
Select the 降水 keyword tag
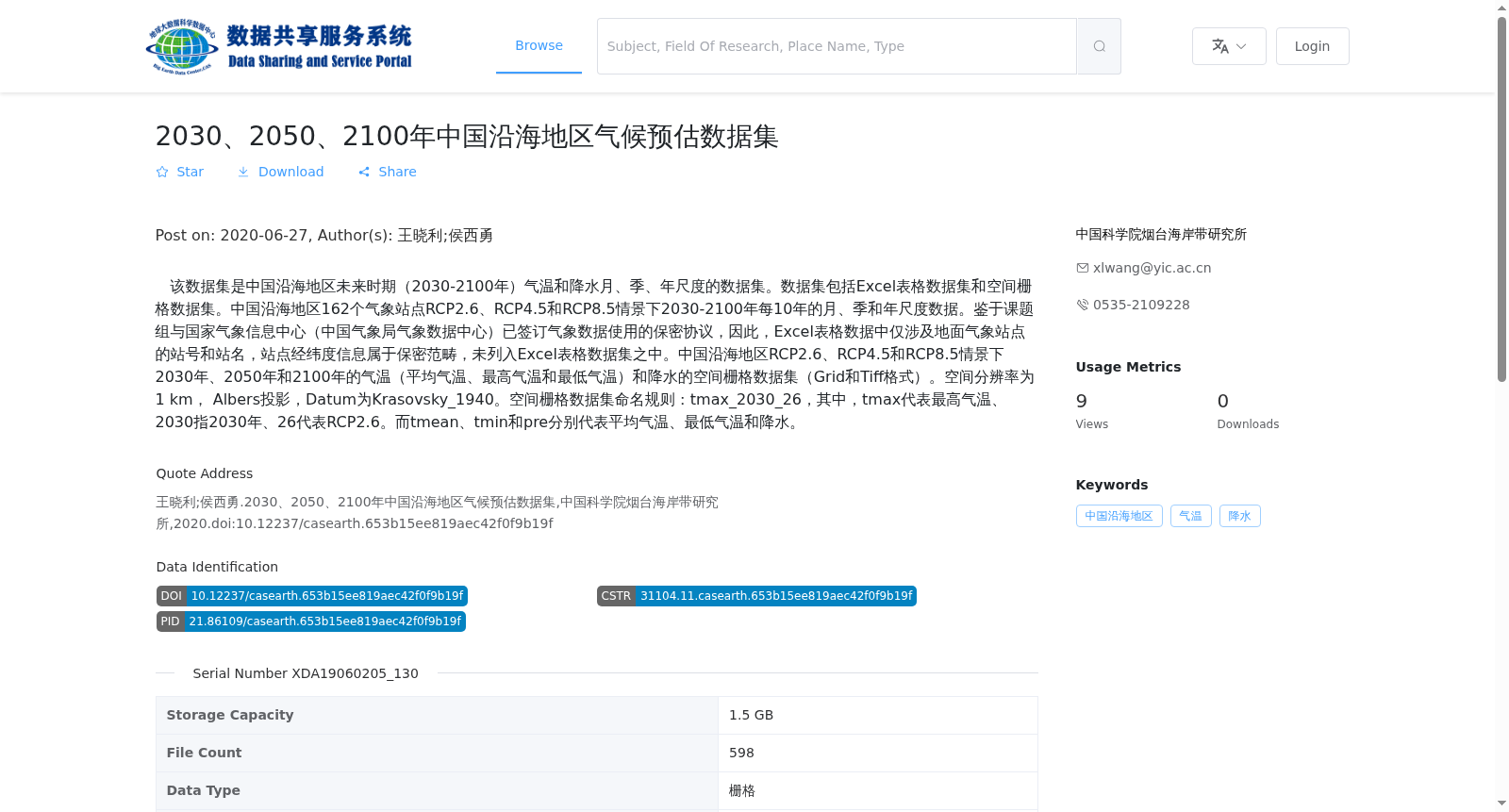click(x=1239, y=516)
